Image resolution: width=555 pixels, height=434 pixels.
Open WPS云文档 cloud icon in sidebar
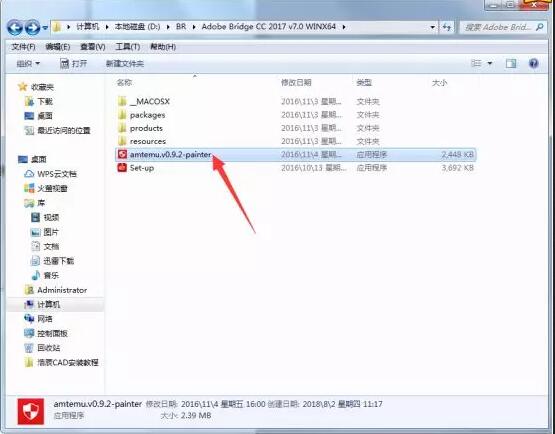29,174
